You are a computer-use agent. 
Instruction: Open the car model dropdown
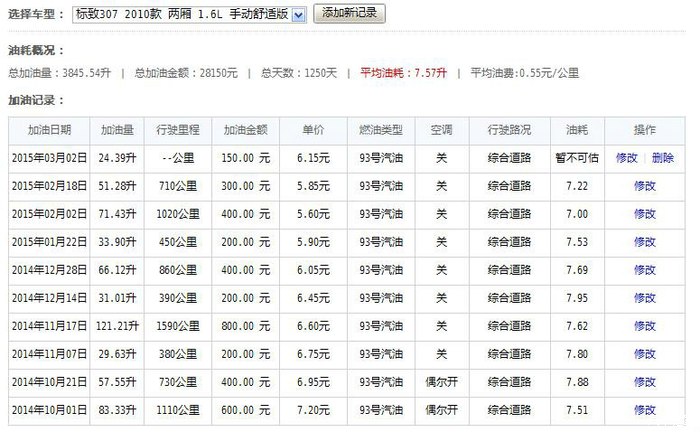(x=190, y=15)
